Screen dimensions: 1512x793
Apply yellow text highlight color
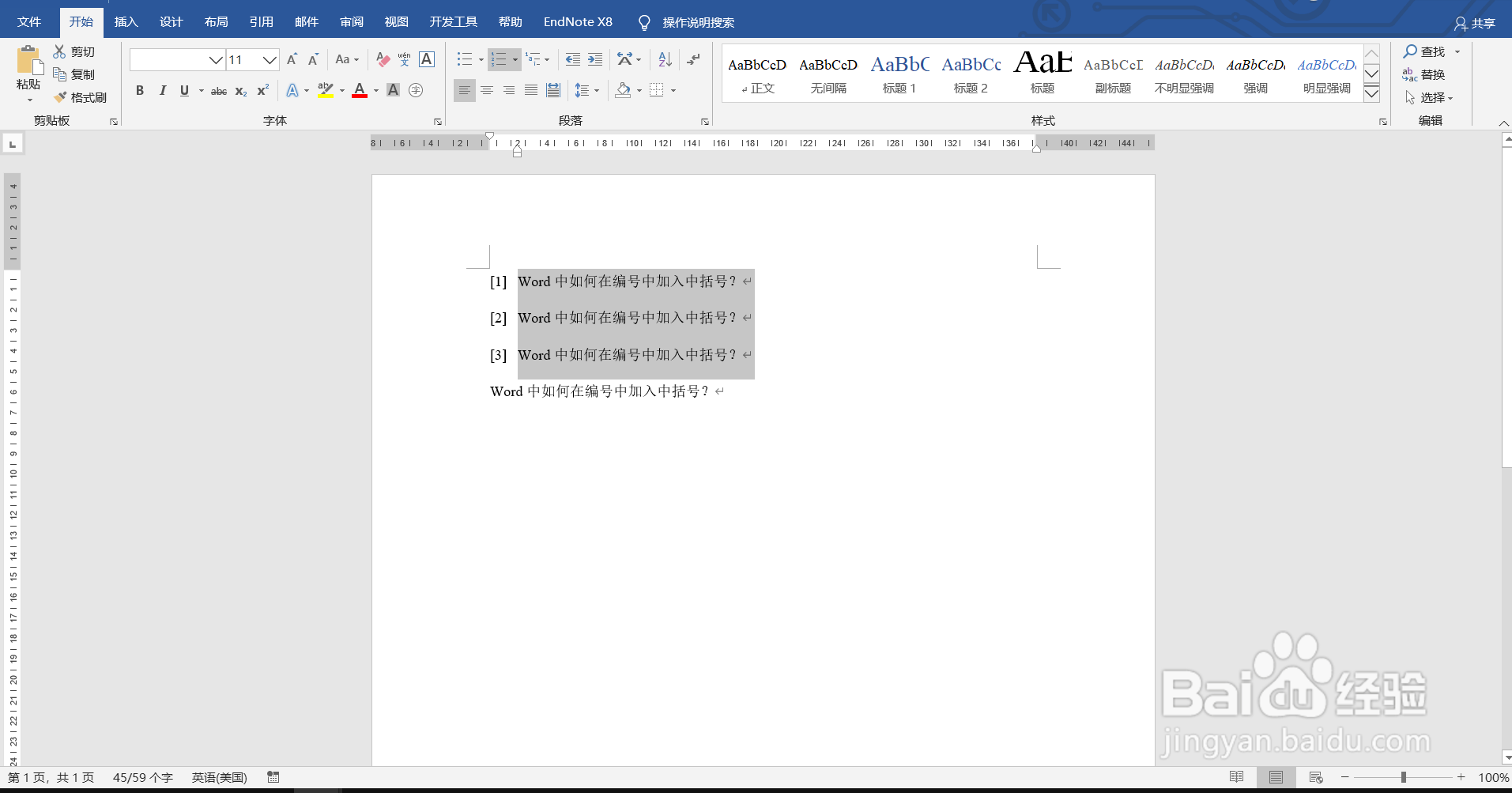[325, 90]
